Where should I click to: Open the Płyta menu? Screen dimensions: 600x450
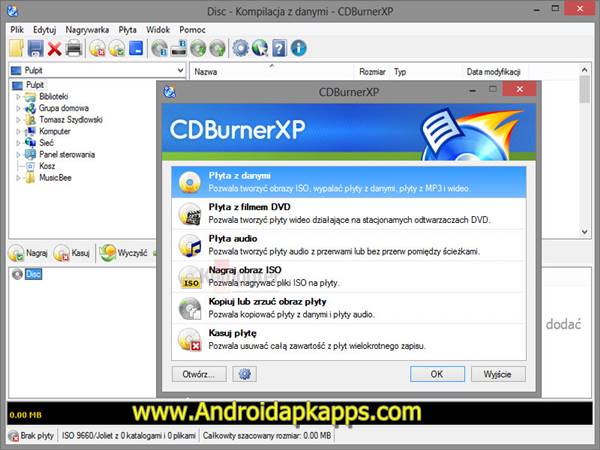[x=127, y=30]
